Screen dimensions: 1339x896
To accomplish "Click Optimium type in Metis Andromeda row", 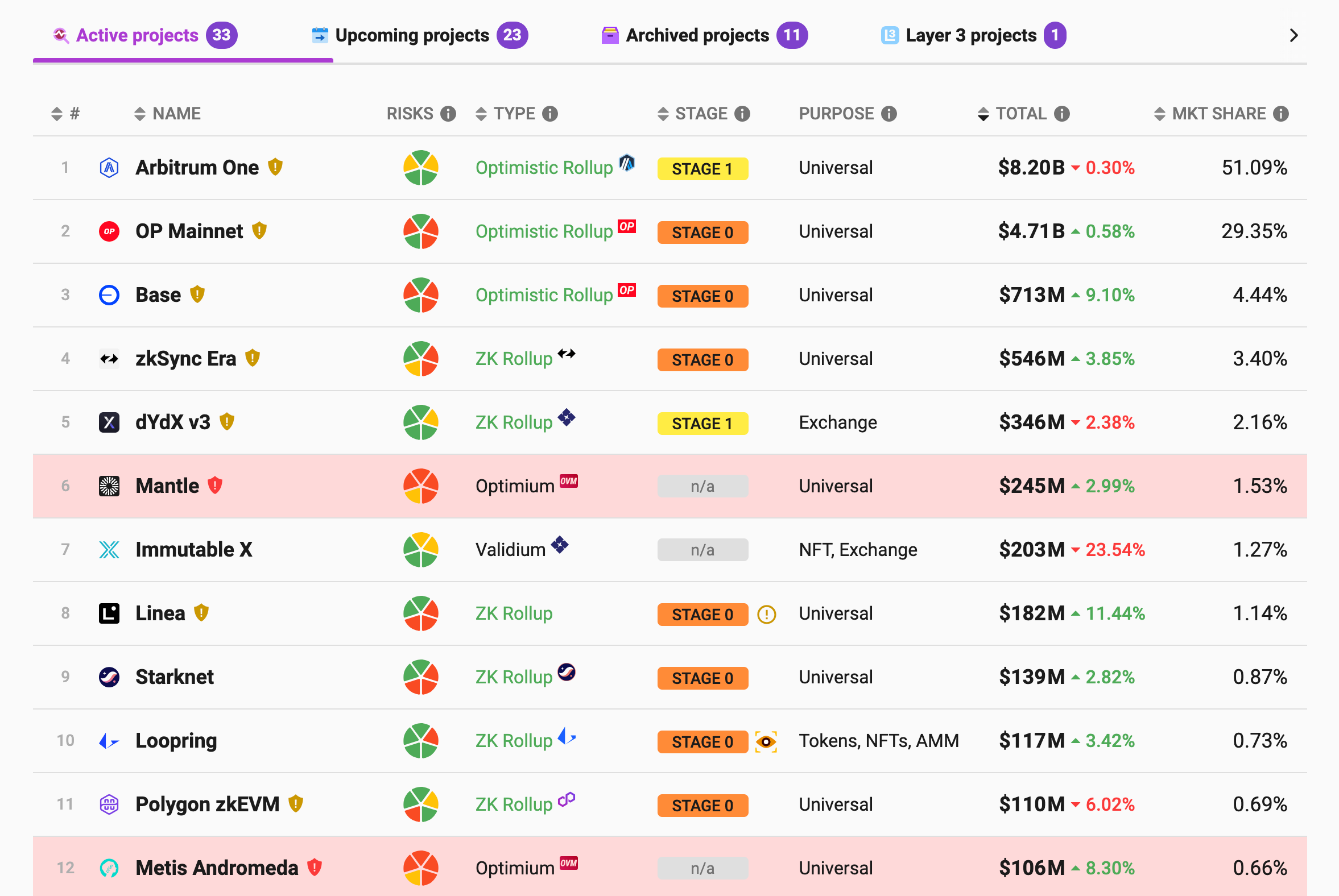I will pyautogui.click(x=515, y=868).
